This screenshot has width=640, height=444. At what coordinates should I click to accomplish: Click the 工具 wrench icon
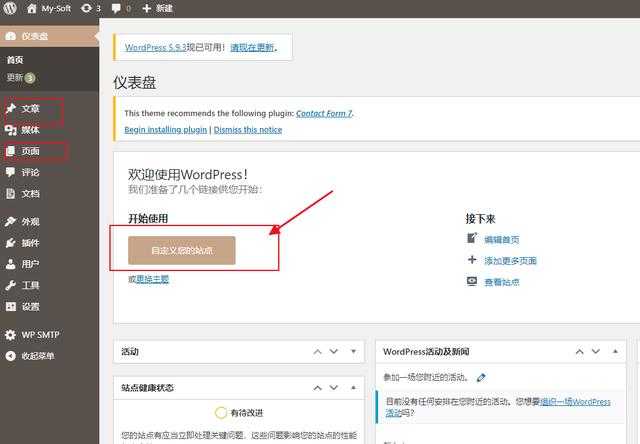(x=11, y=285)
